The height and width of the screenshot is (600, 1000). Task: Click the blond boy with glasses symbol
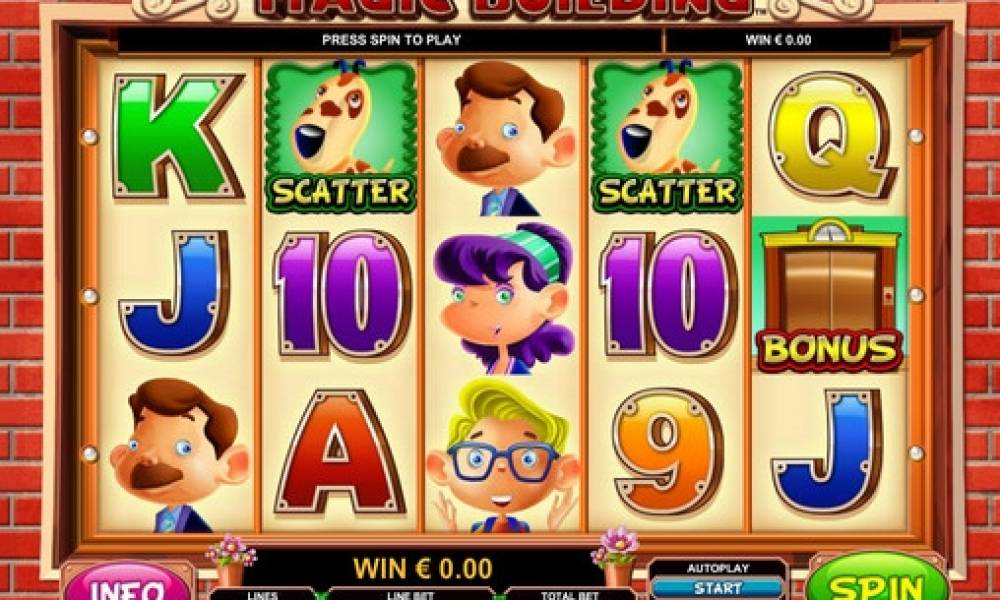tap(503, 455)
